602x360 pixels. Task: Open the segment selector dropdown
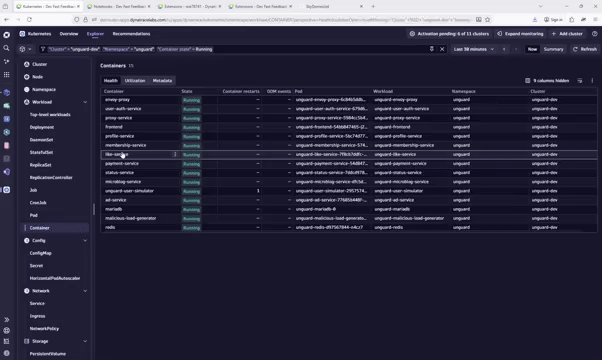click(25, 49)
